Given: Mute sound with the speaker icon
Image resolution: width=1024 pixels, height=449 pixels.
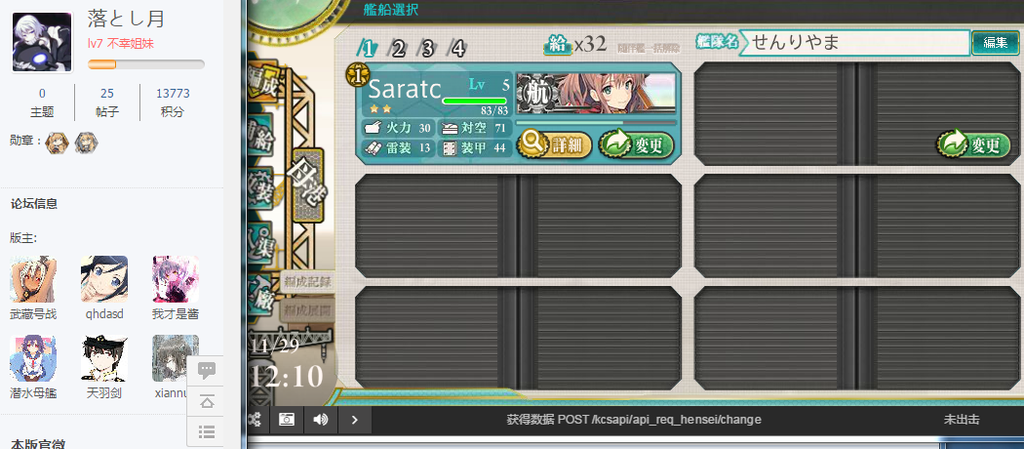Looking at the screenshot, I should point(320,420).
